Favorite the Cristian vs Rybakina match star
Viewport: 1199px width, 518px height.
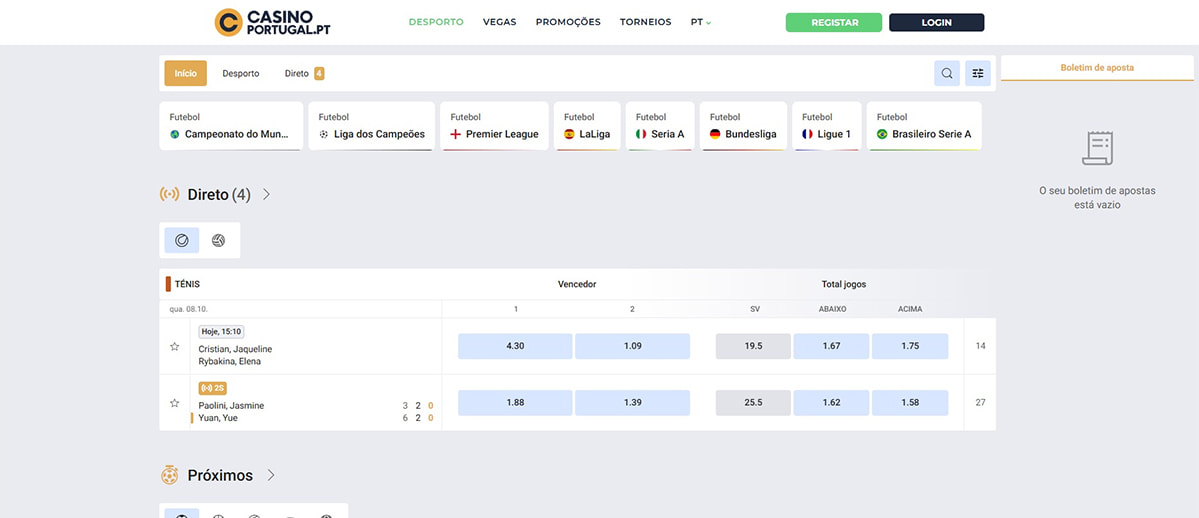coord(174,347)
